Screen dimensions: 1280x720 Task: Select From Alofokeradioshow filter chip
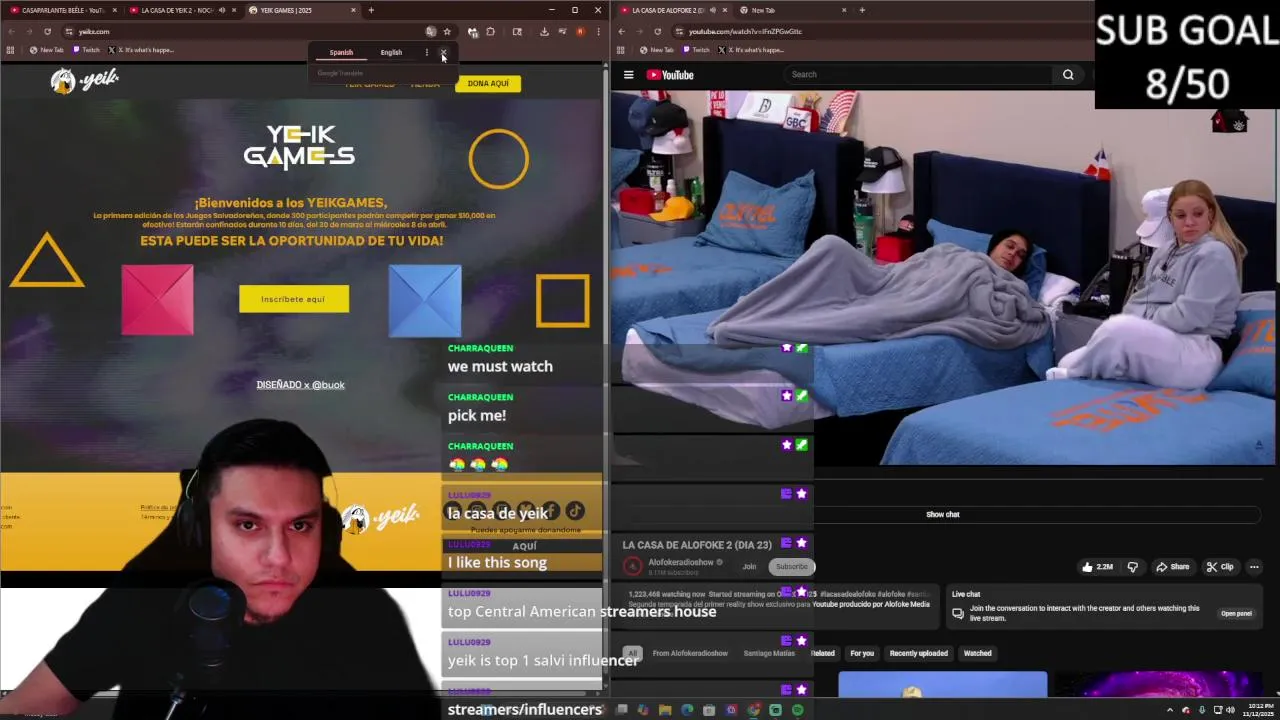tap(690, 653)
